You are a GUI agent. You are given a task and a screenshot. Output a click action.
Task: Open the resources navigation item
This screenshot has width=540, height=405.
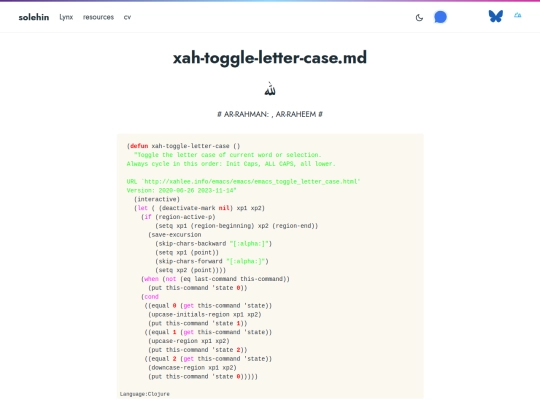(98, 17)
